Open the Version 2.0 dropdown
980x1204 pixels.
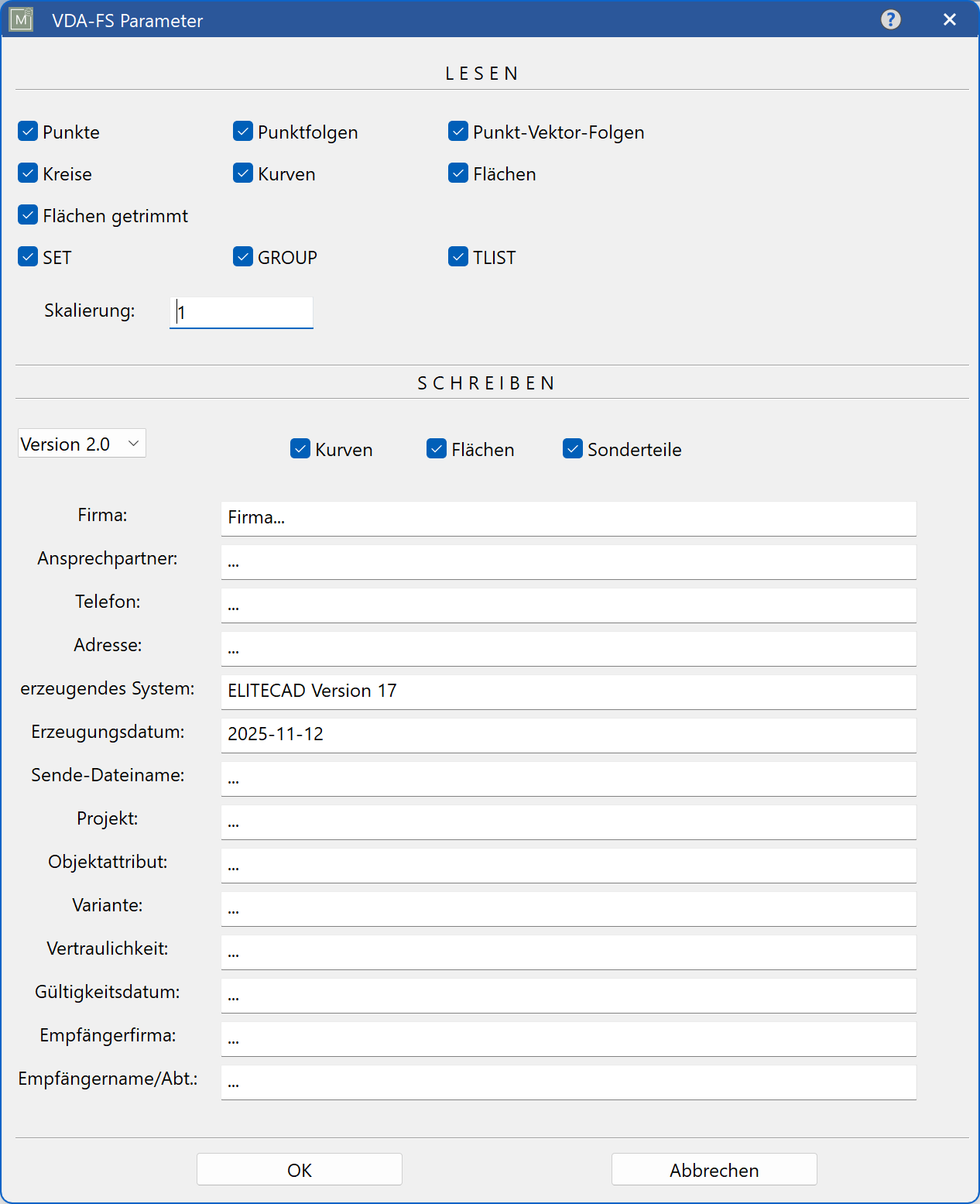[81, 443]
